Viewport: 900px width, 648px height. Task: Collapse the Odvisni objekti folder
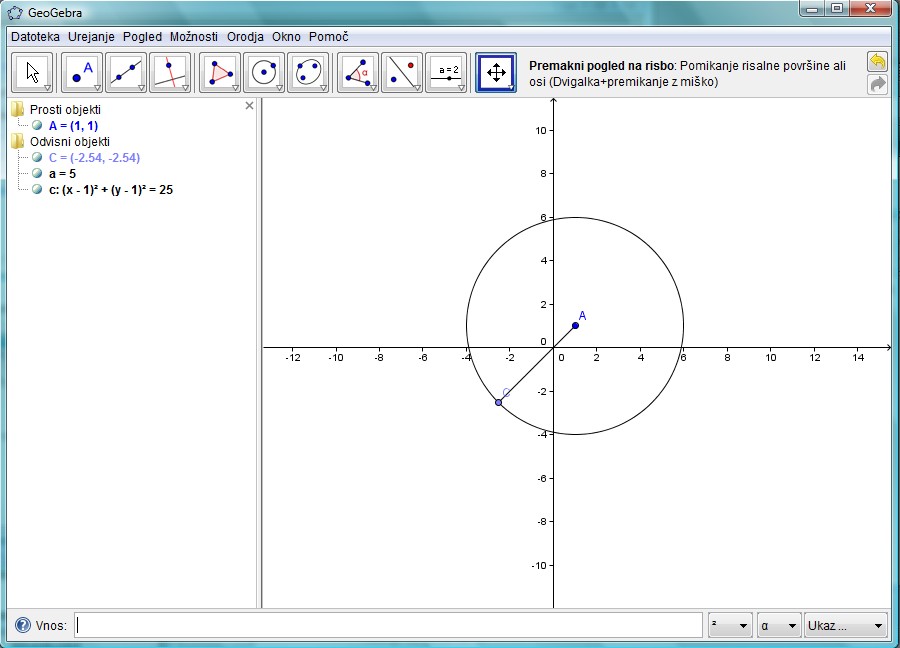(x=18, y=142)
